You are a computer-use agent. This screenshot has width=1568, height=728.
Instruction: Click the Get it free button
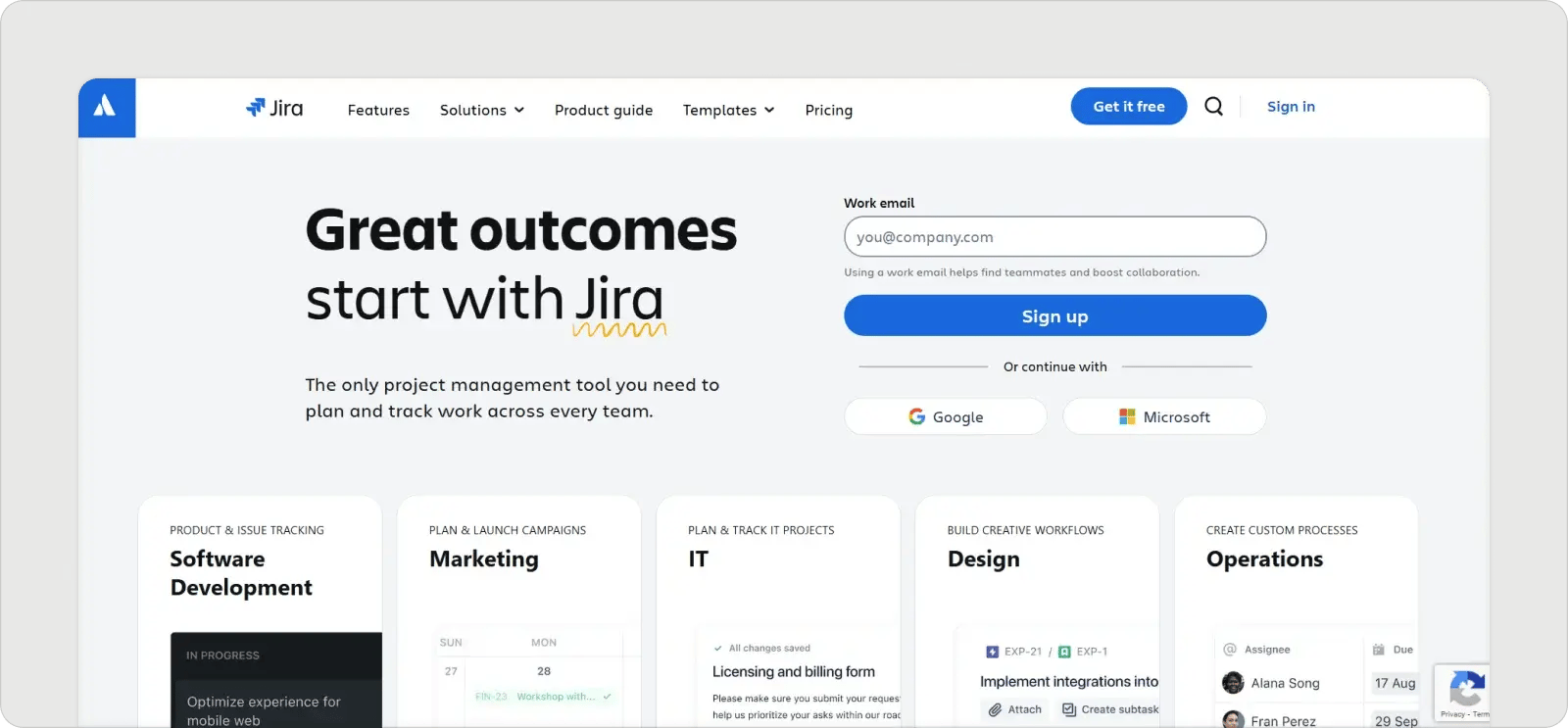coord(1129,106)
